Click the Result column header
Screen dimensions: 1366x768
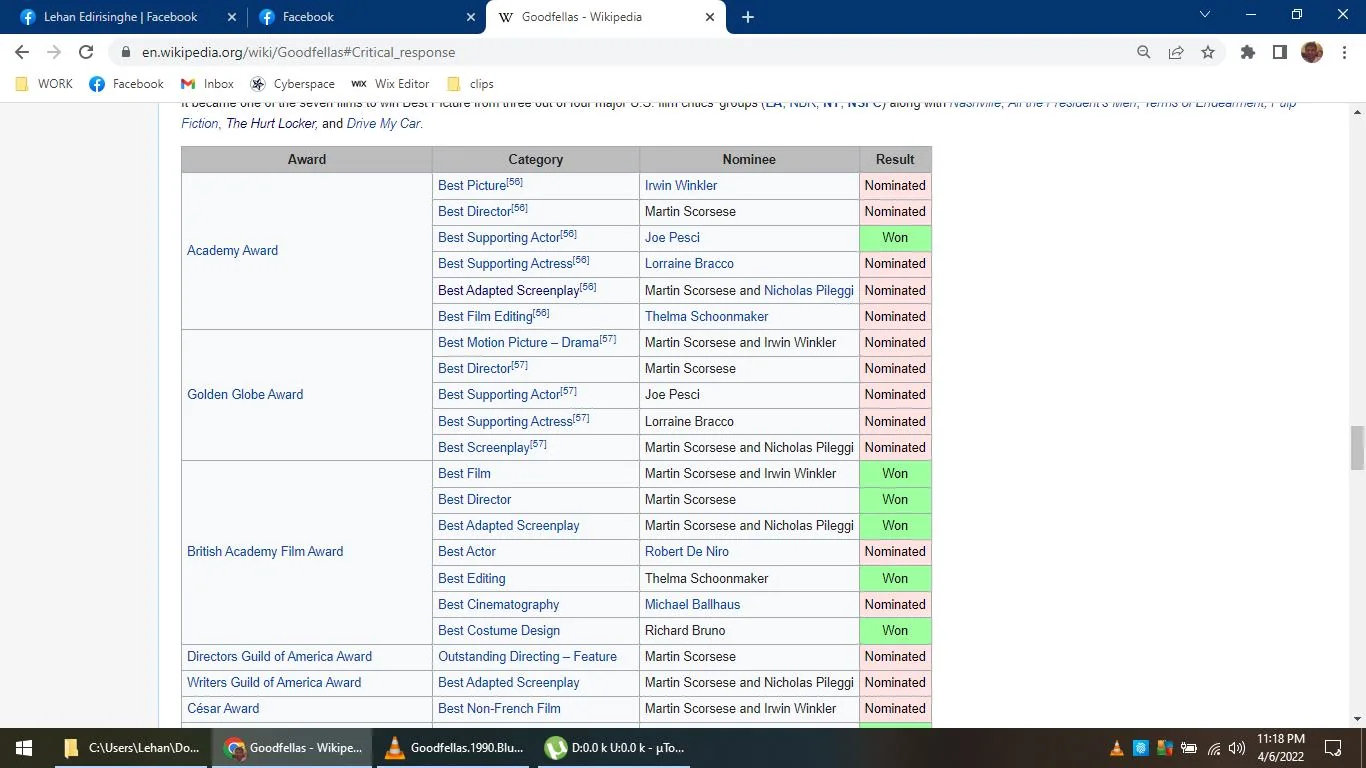point(895,160)
